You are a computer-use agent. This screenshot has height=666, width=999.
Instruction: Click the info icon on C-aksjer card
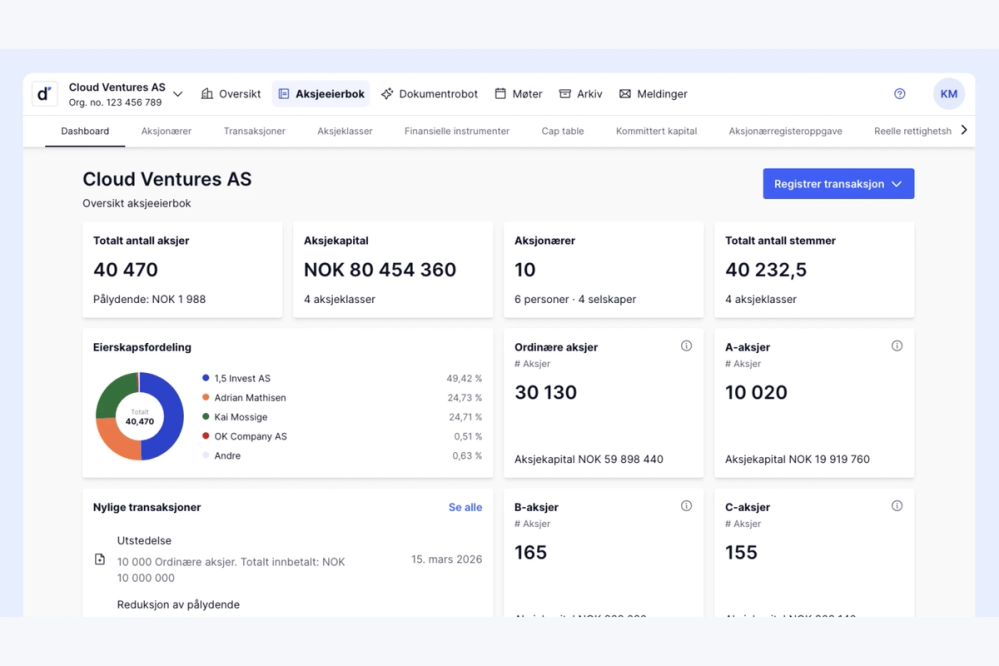897,506
